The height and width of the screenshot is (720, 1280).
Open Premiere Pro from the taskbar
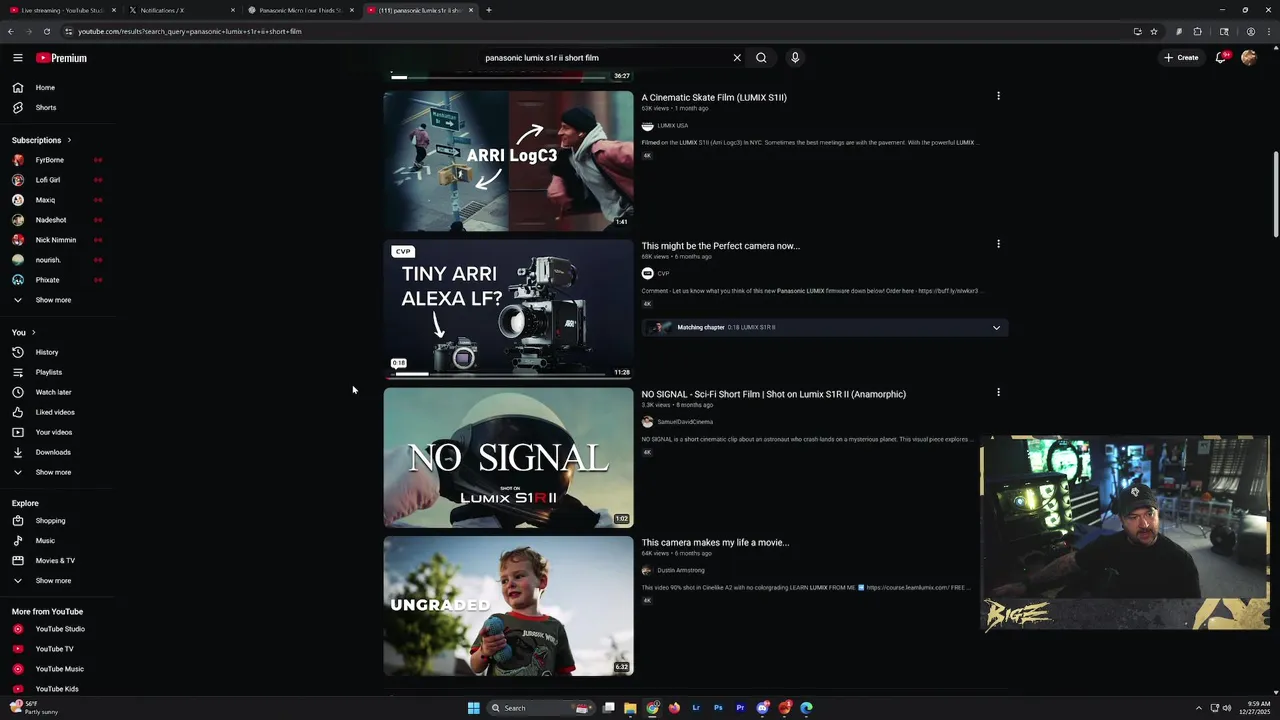740,708
